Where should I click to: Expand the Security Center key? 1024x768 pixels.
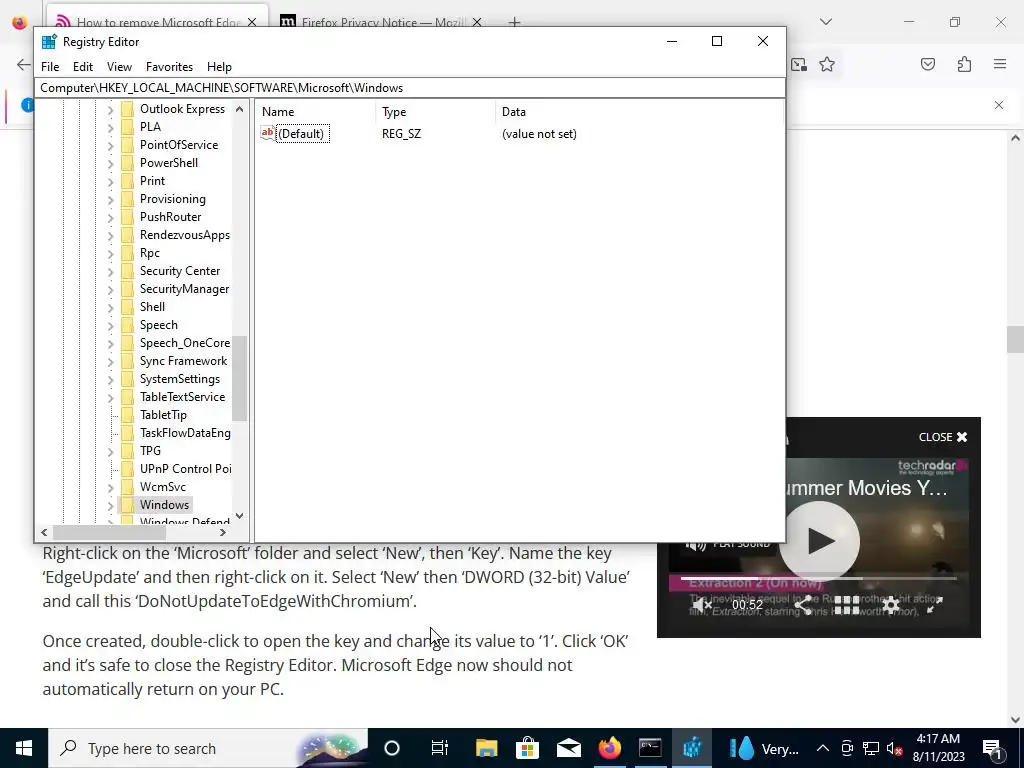click(x=110, y=271)
